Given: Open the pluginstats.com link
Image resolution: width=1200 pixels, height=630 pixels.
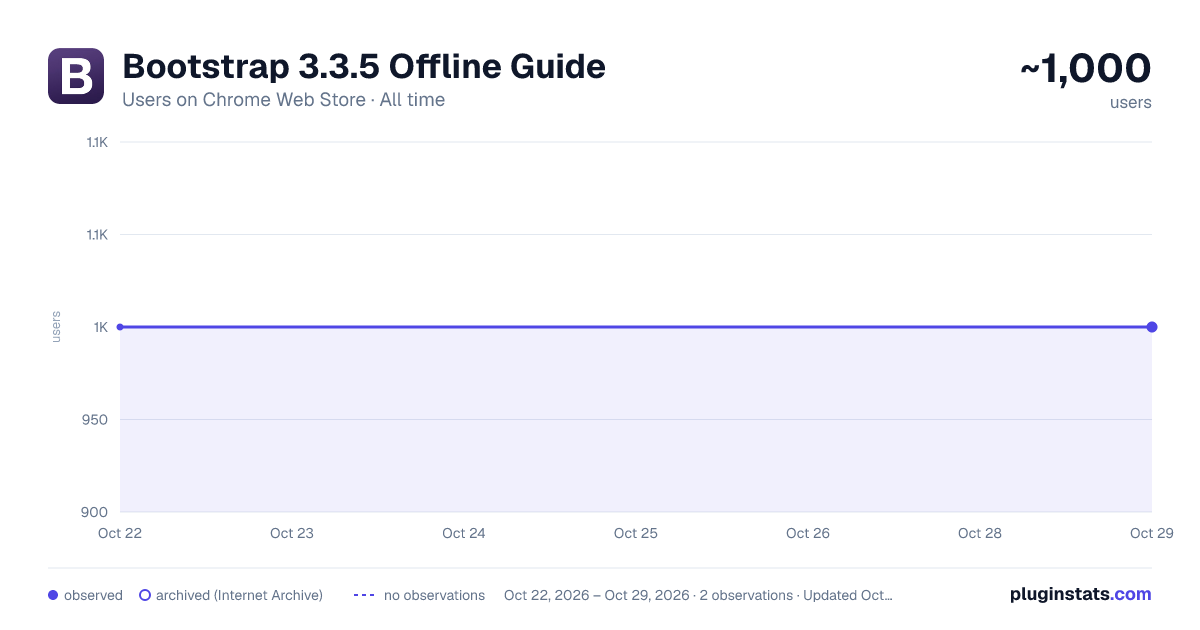Looking at the screenshot, I should coord(1080,594).
